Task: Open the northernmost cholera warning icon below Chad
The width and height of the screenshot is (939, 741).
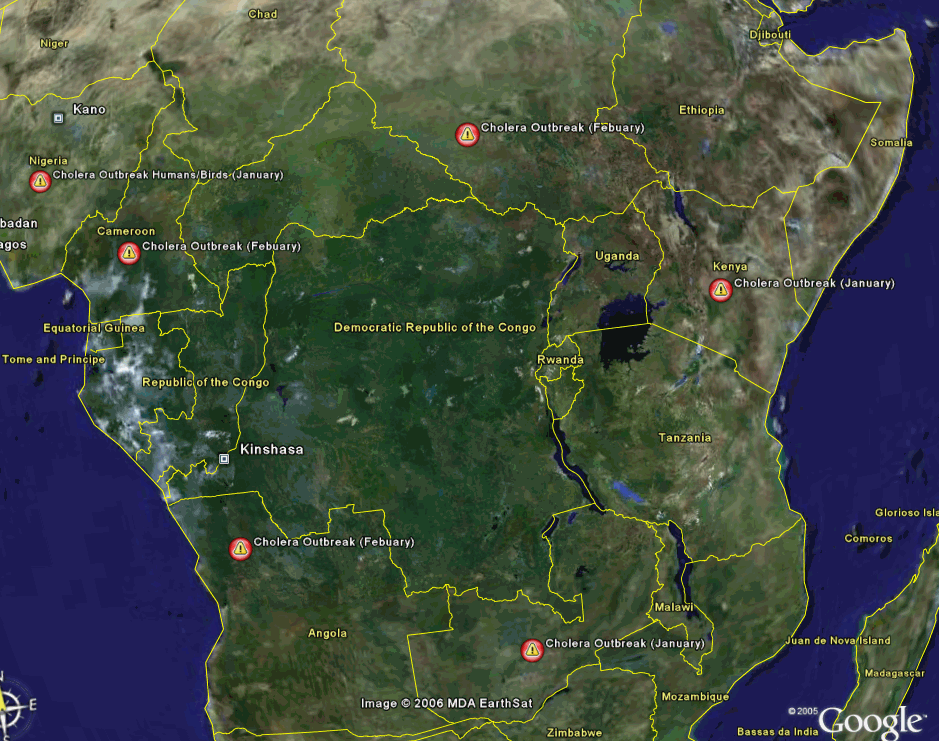Action: (467, 134)
